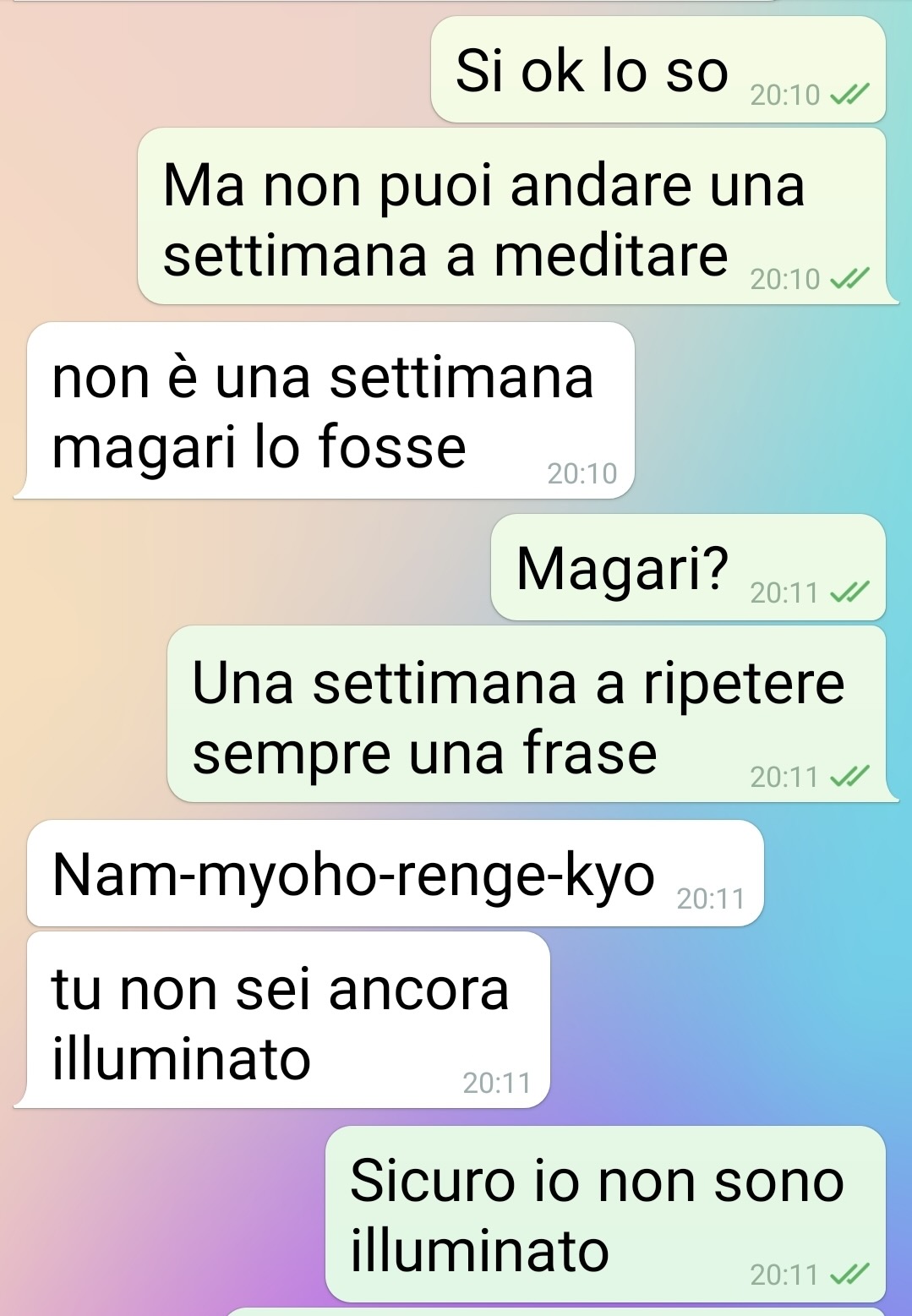Tap 'tu non sei ancora illuminato' message

tap(283, 1020)
